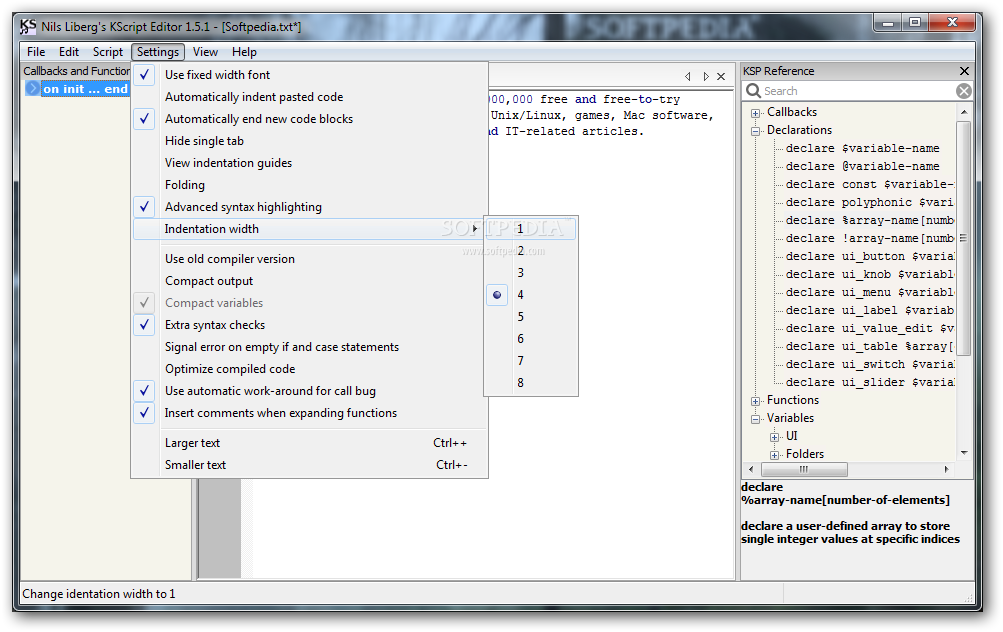Screen dimensions: 1003x632
Task: Expand the Functions tree node
Action: click(x=755, y=401)
